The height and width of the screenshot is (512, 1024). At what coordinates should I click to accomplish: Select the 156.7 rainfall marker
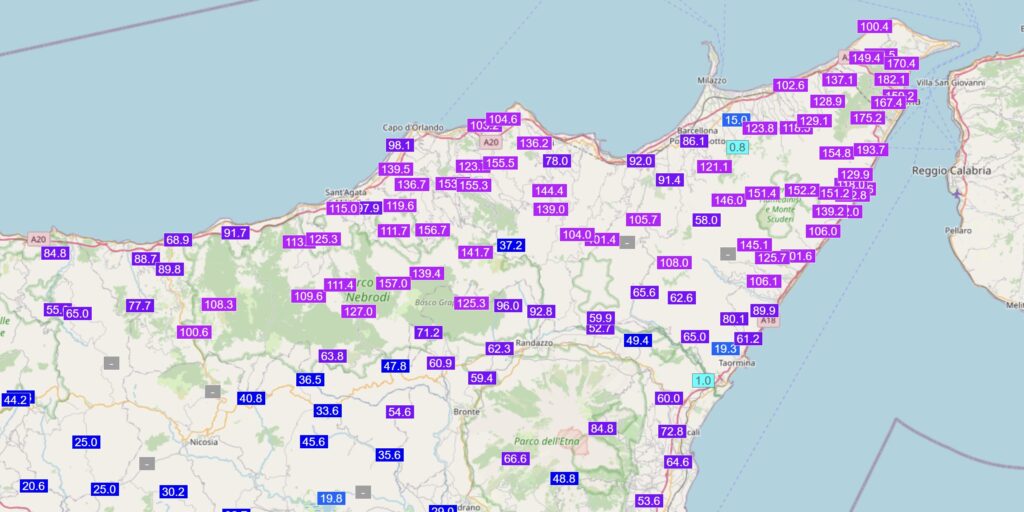432,230
